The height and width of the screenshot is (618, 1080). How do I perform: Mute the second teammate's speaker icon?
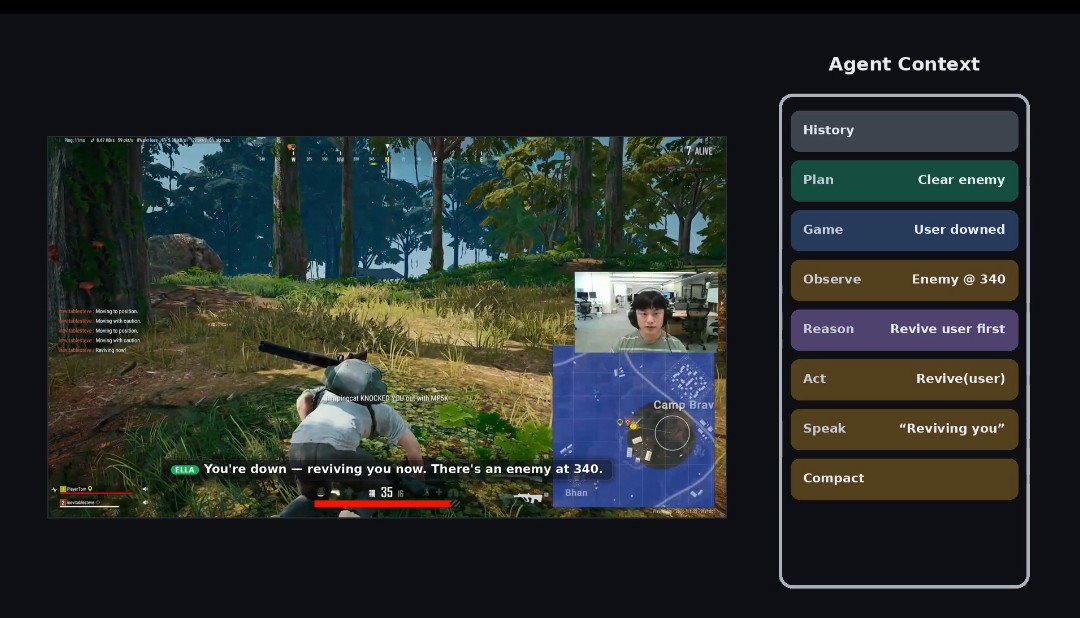145,502
